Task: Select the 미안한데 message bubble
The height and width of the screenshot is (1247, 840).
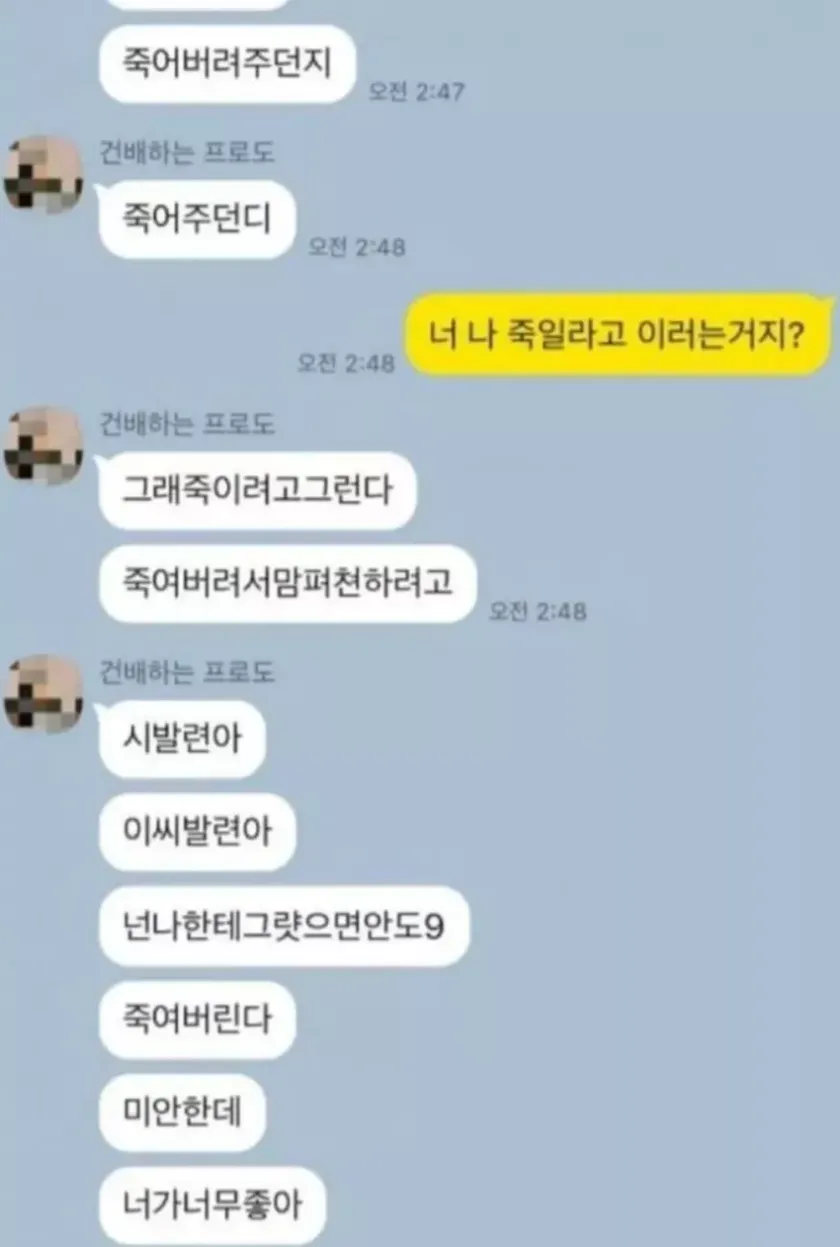Action: (182, 1113)
